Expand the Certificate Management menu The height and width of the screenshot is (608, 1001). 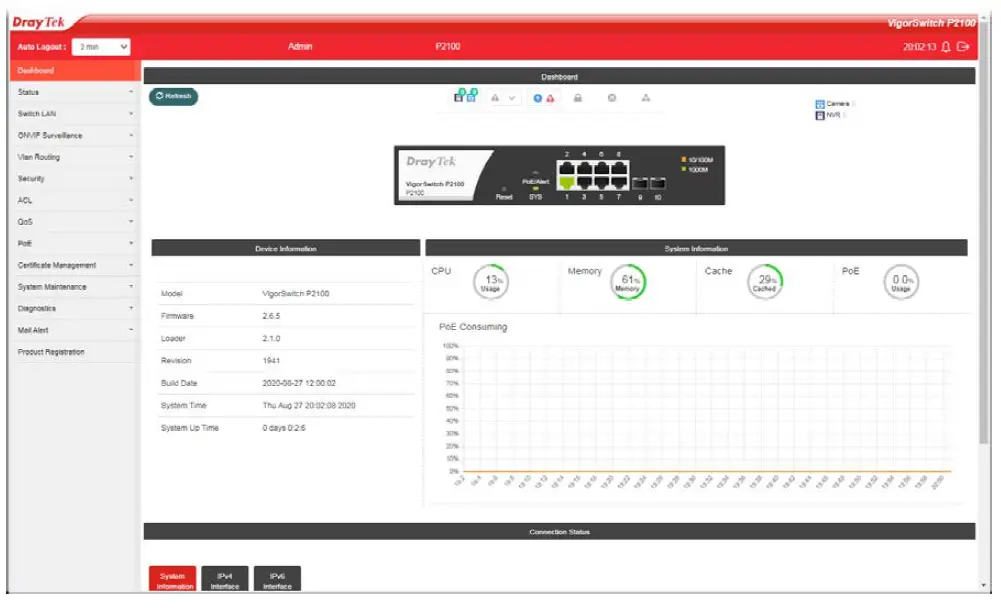(75, 266)
